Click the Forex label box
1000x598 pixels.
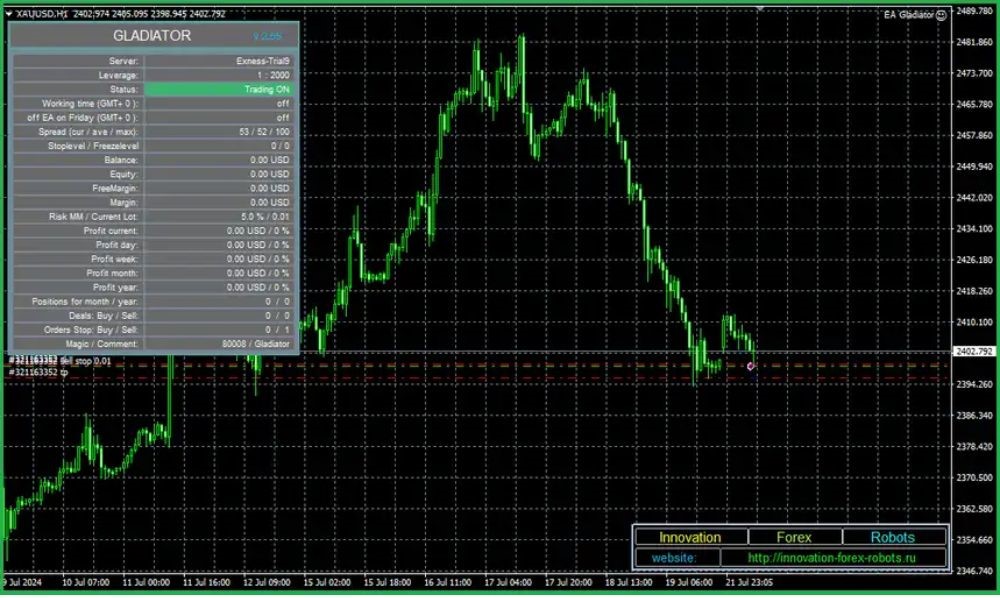click(x=794, y=538)
